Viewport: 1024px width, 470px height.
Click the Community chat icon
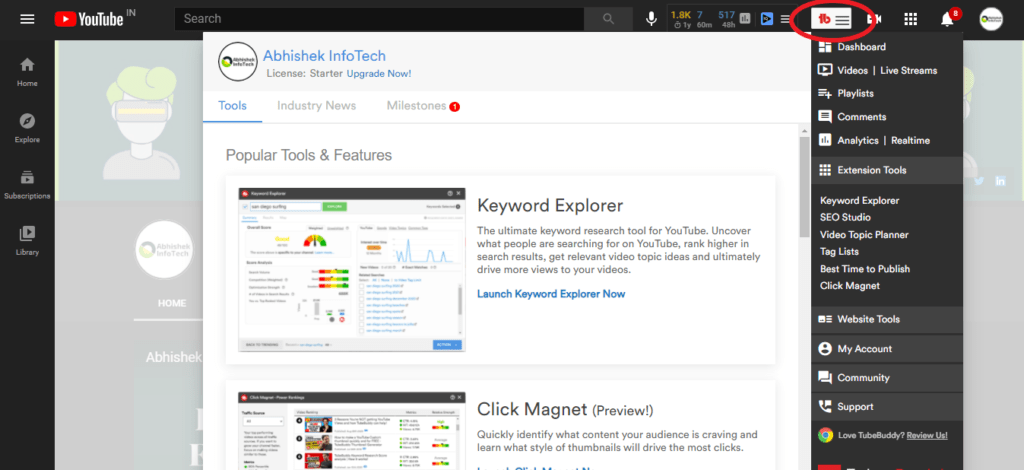[825, 378]
